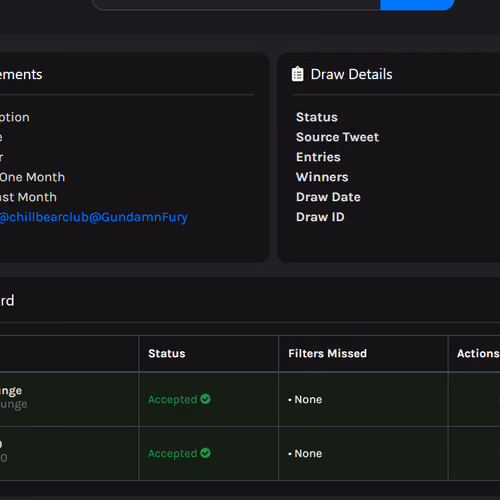Click the last row's green check icon
Image resolution: width=500 pixels, height=500 pixels.
(x=205, y=453)
